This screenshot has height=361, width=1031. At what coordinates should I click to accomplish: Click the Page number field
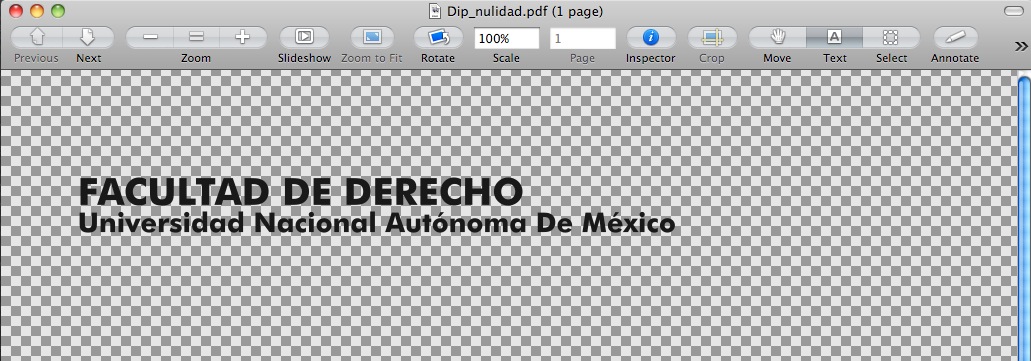pos(583,38)
